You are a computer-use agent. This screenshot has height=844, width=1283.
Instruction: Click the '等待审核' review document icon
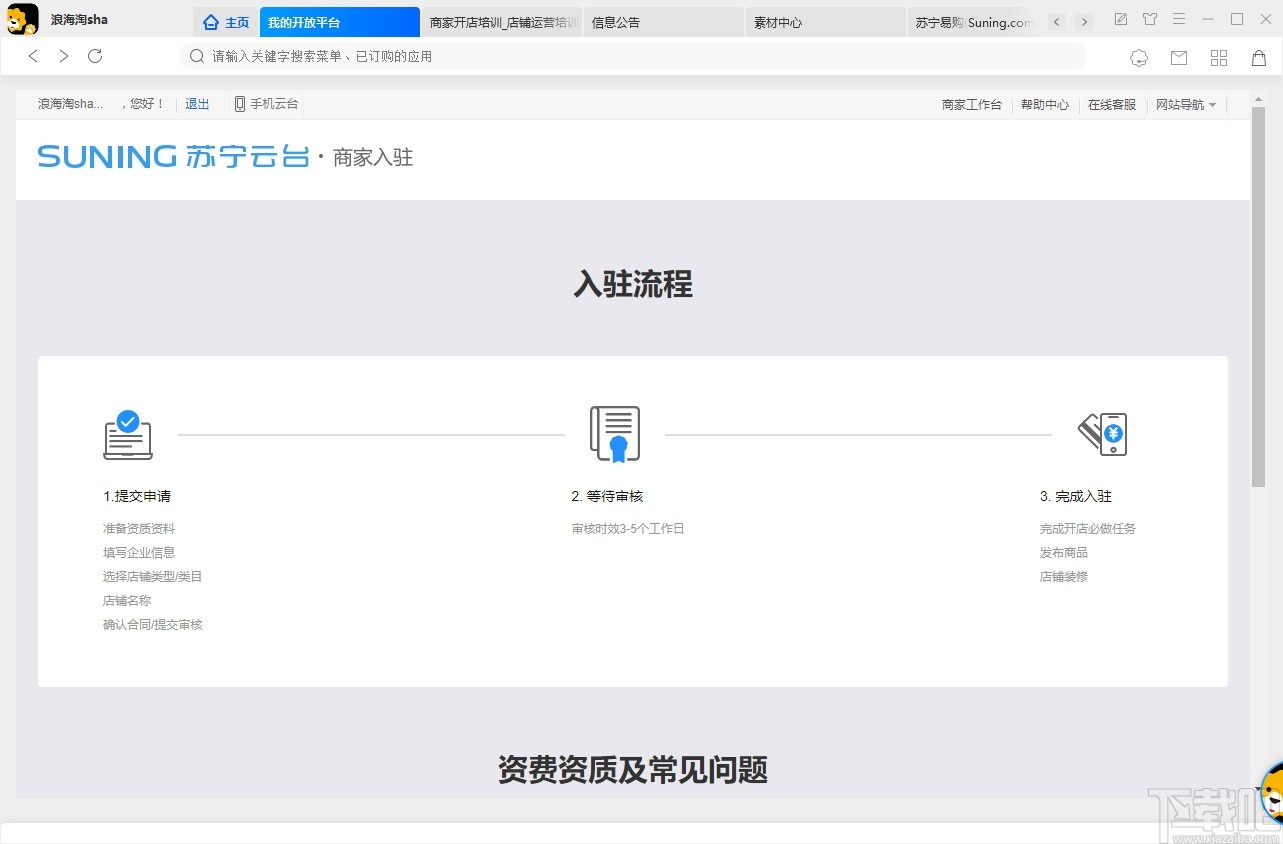point(614,432)
